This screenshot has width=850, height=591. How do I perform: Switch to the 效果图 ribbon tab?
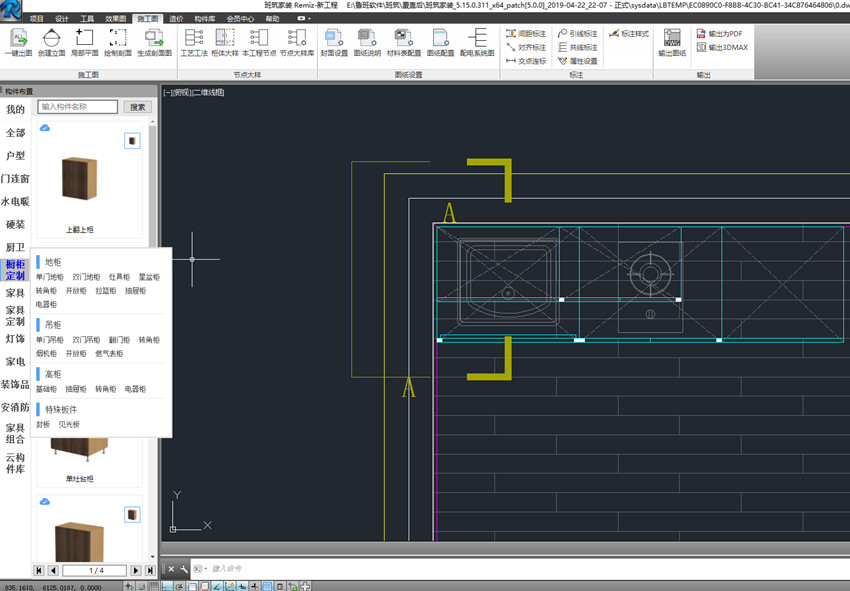[115, 18]
